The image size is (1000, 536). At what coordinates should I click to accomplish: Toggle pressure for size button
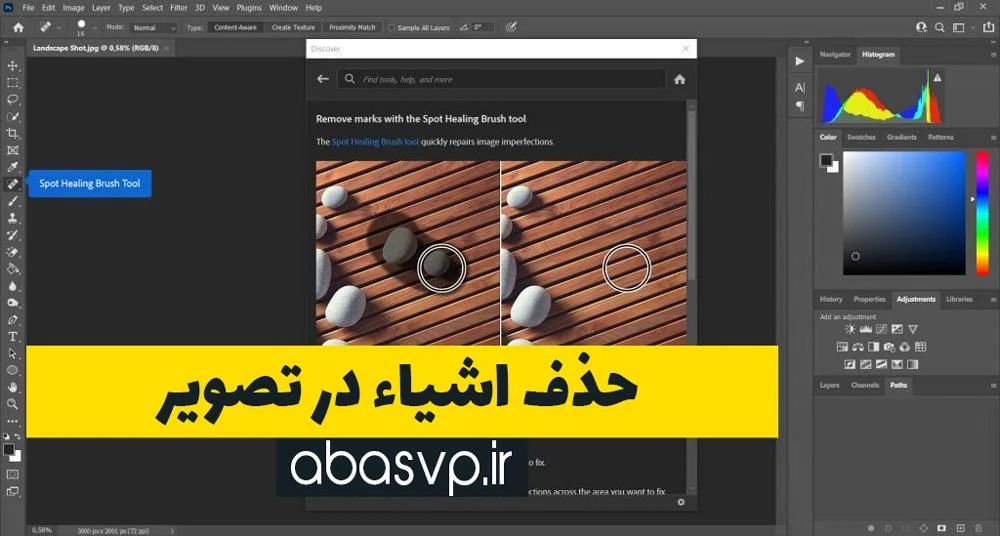coord(510,27)
